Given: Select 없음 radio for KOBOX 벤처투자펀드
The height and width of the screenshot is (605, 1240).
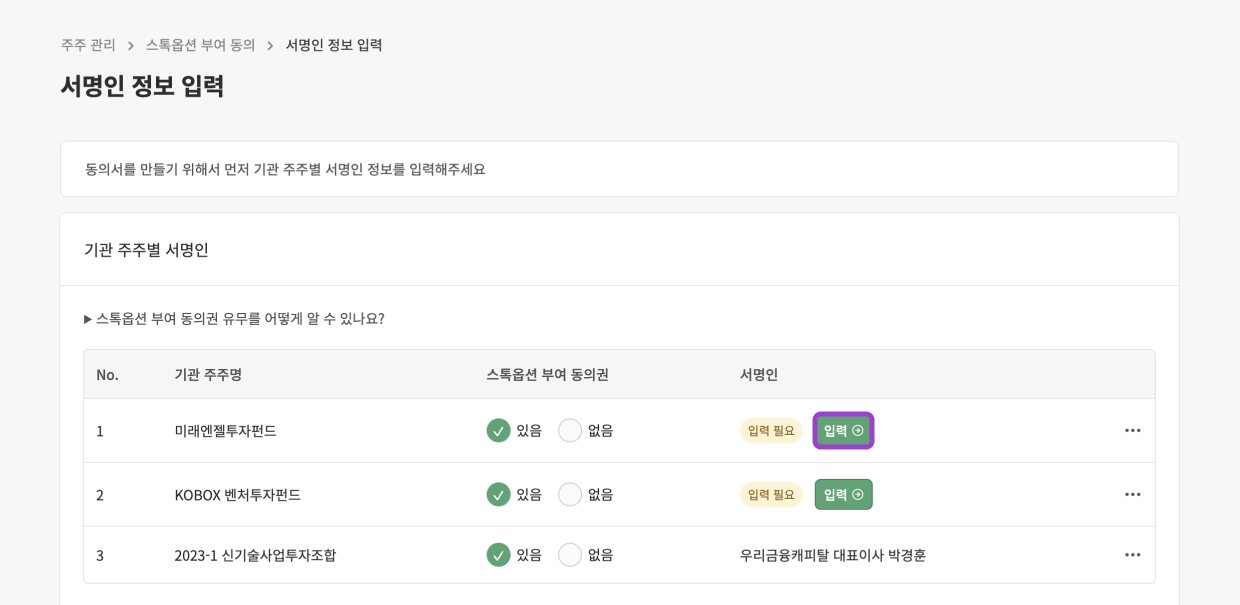Looking at the screenshot, I should pos(570,494).
